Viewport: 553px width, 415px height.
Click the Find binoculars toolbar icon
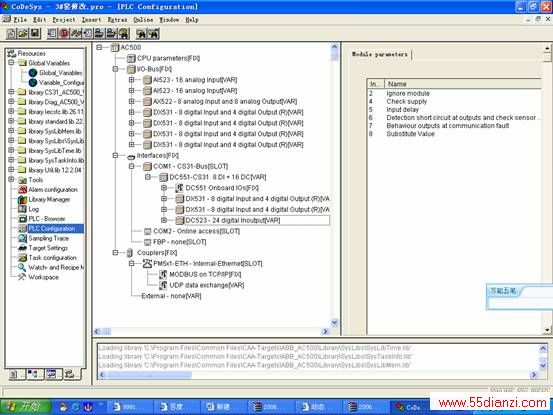pyautogui.click(x=141, y=33)
